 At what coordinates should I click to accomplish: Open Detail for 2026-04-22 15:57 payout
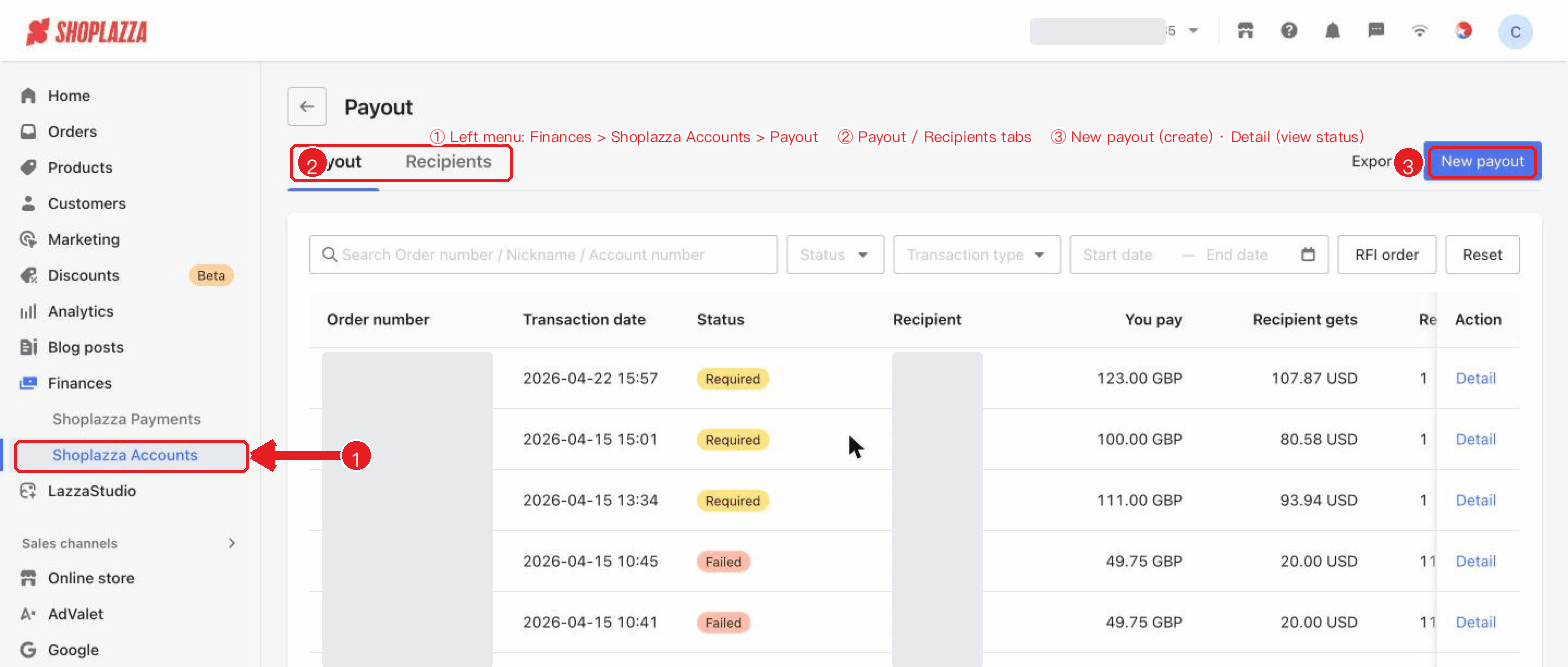[x=1476, y=379]
